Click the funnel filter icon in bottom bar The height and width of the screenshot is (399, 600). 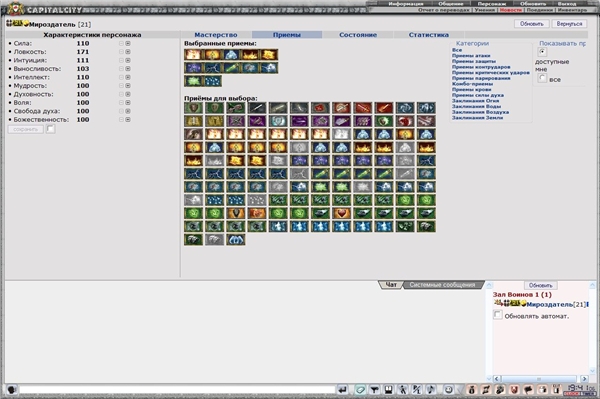click(374, 390)
